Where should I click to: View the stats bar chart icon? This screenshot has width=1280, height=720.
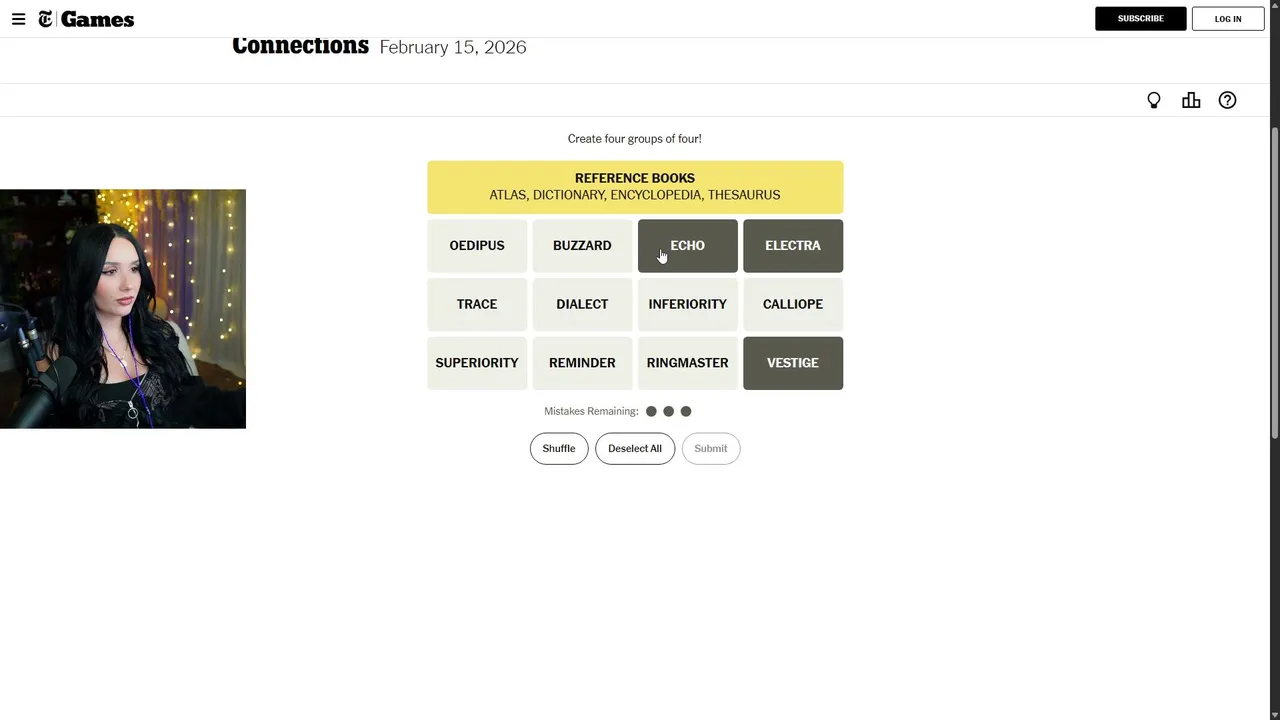point(1191,100)
